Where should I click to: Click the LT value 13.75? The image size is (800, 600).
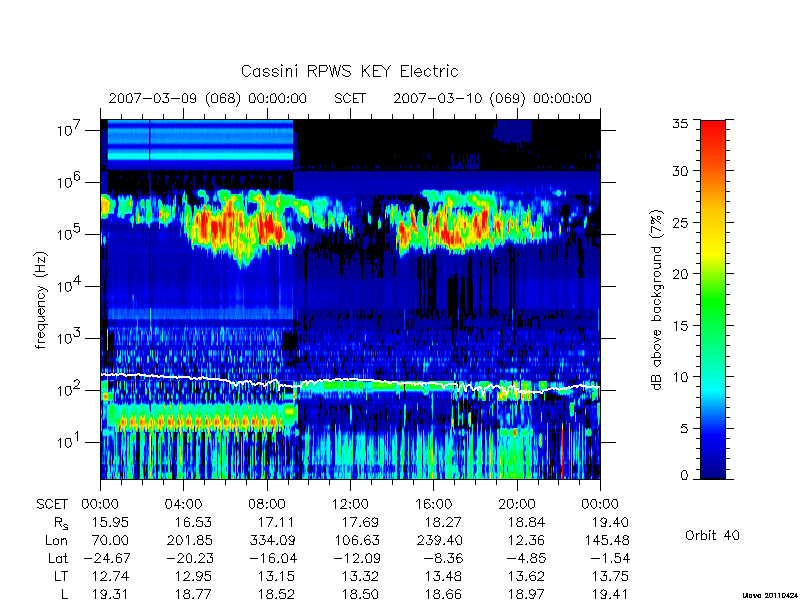tap(610, 576)
